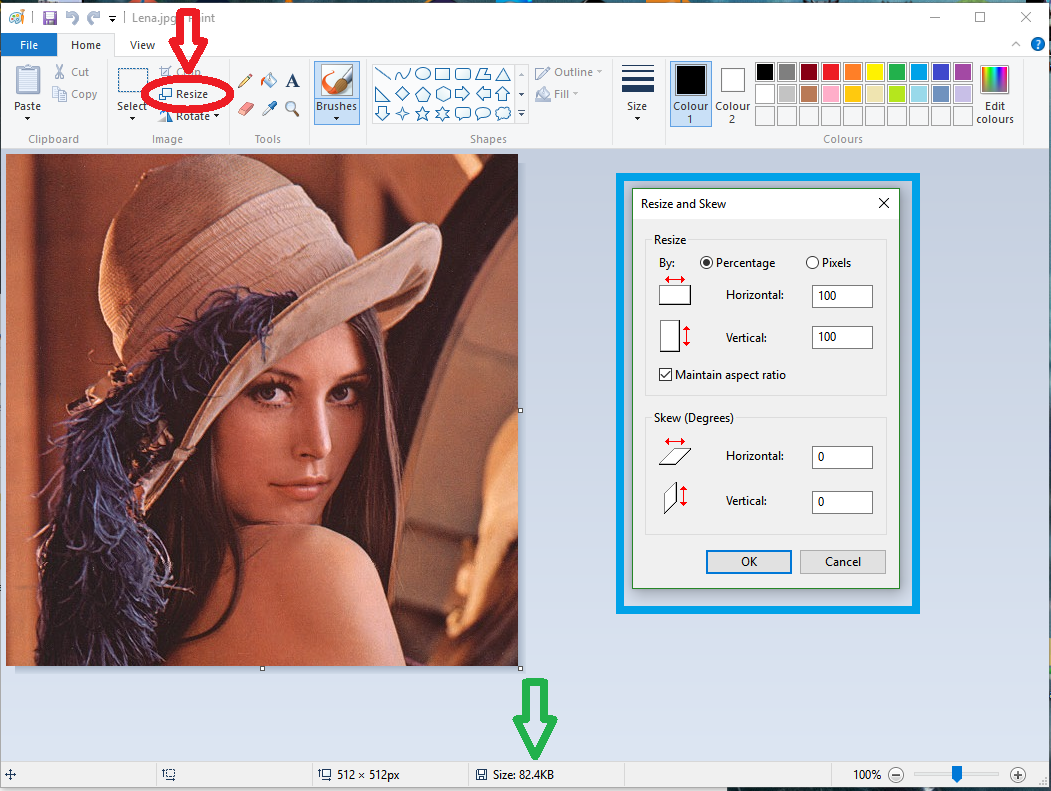Open Edit colours palette
Viewport: 1051px width, 791px height.
click(x=994, y=95)
